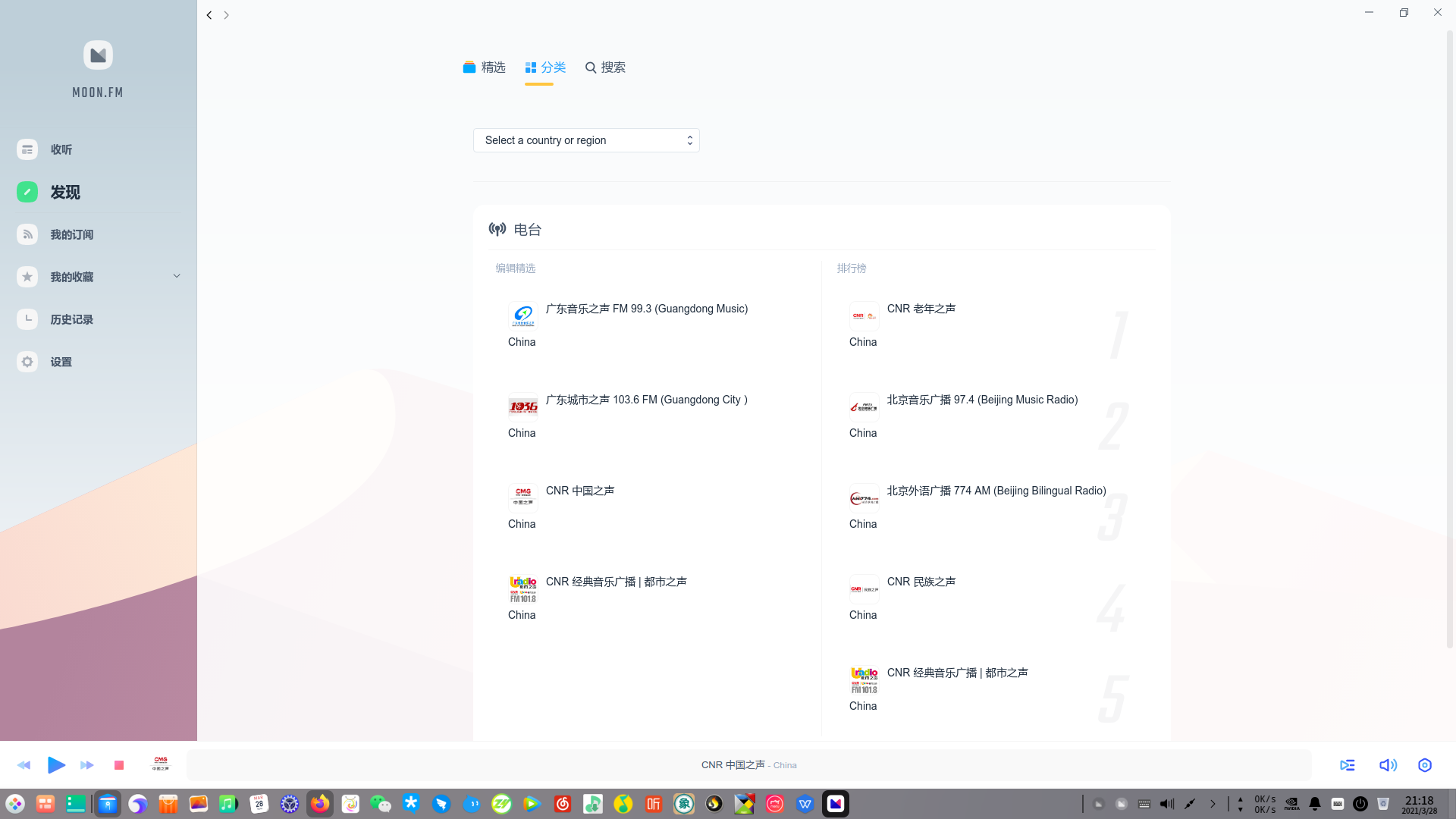Open the Select a country or region dropdown

586,140
